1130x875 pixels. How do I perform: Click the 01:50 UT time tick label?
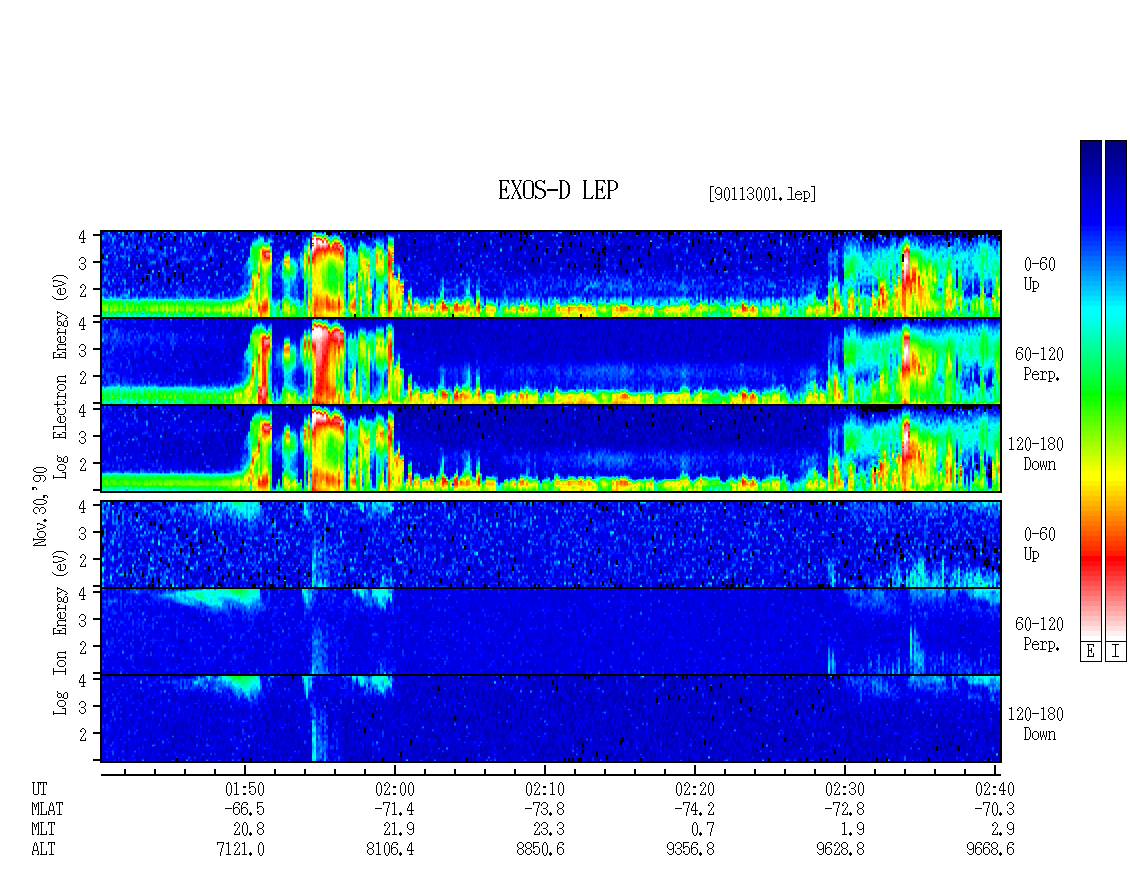245,789
